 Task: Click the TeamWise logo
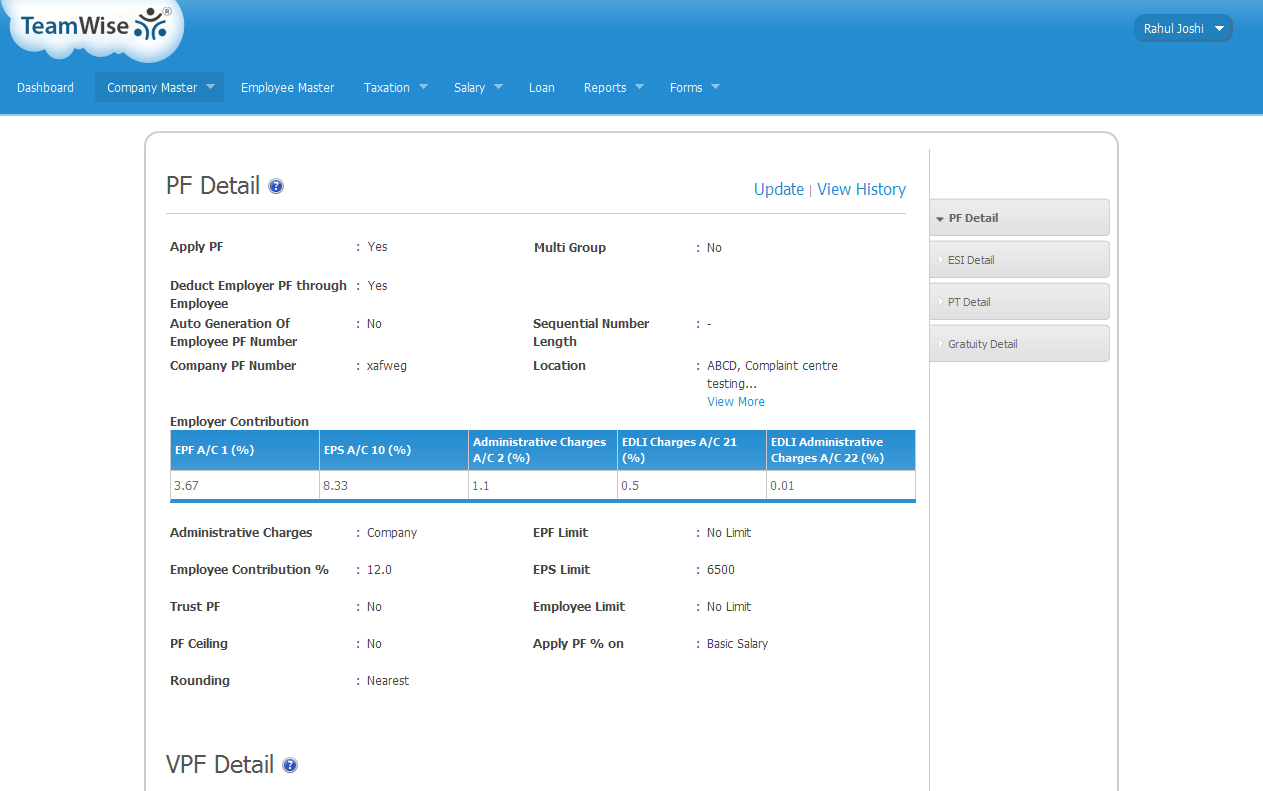click(95, 28)
